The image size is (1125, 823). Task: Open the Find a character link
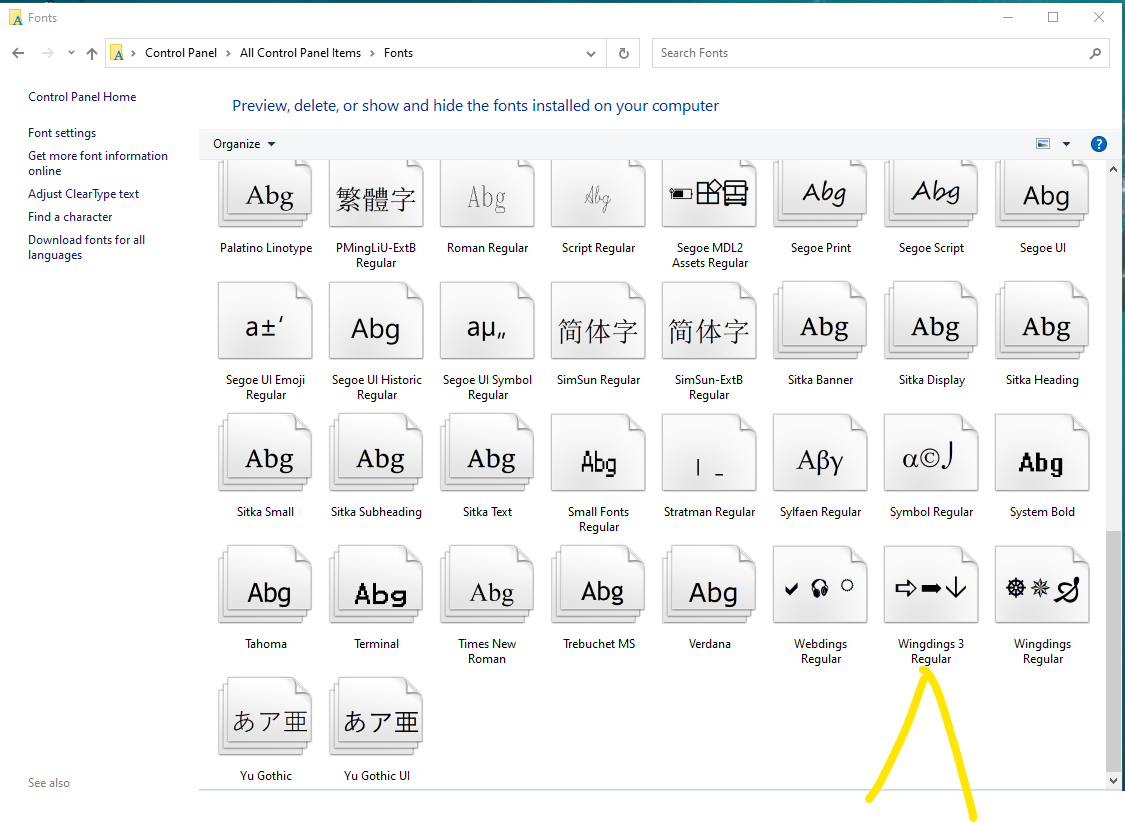[70, 217]
